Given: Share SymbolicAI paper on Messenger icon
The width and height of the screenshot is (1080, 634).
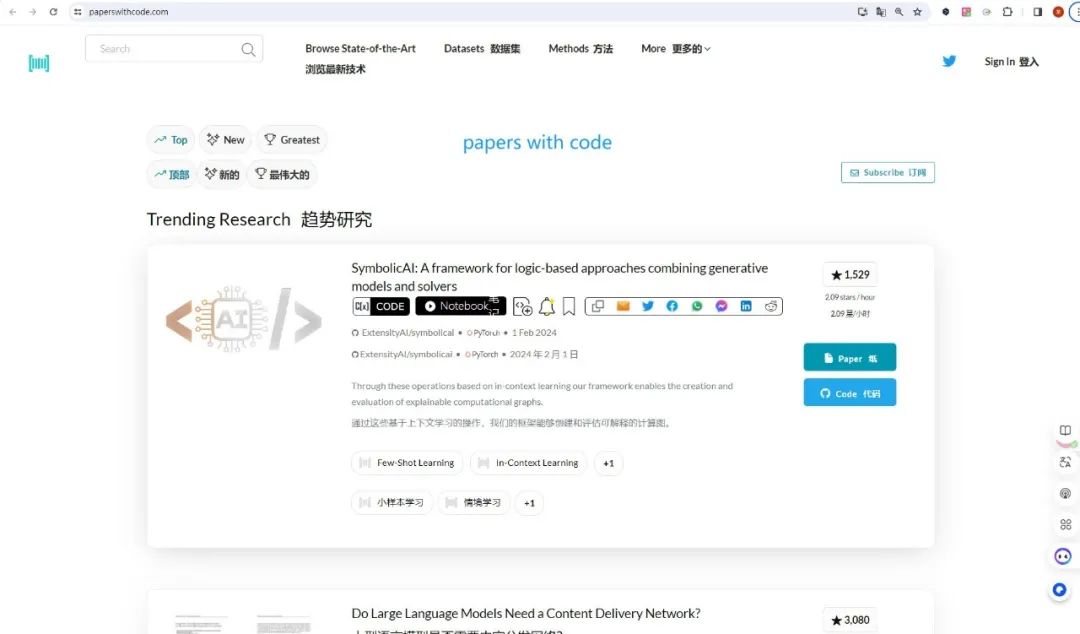Looking at the screenshot, I should coord(721,306).
